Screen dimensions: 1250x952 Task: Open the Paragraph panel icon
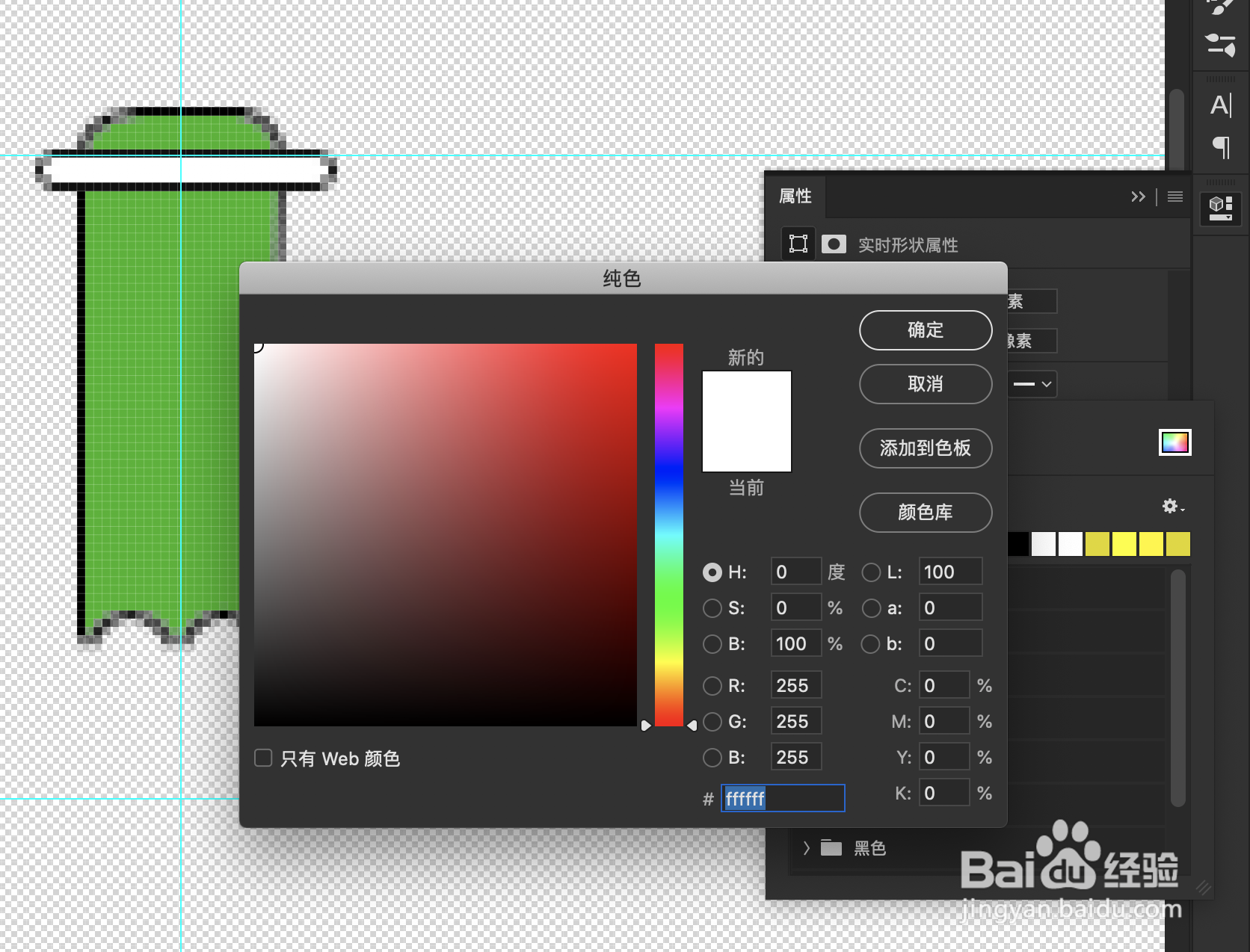point(1221,147)
